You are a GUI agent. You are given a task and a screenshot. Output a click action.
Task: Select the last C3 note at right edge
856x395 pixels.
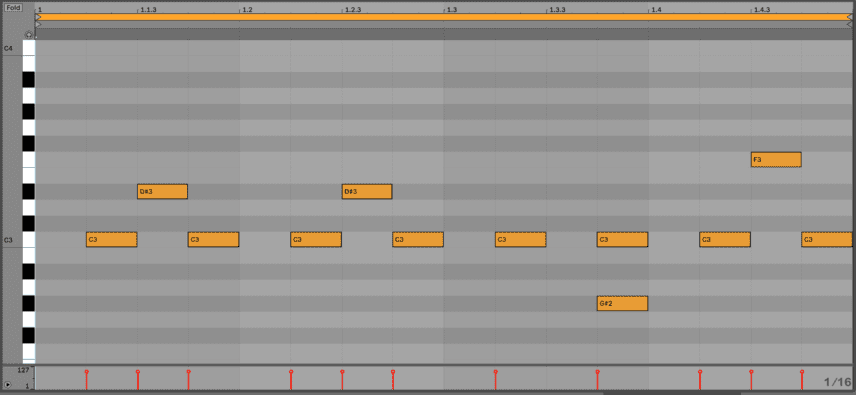pyautogui.click(x=827, y=240)
